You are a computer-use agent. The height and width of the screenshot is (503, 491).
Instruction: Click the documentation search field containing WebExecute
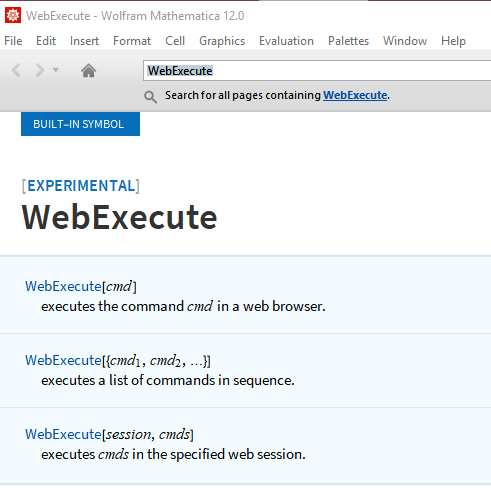click(x=317, y=71)
